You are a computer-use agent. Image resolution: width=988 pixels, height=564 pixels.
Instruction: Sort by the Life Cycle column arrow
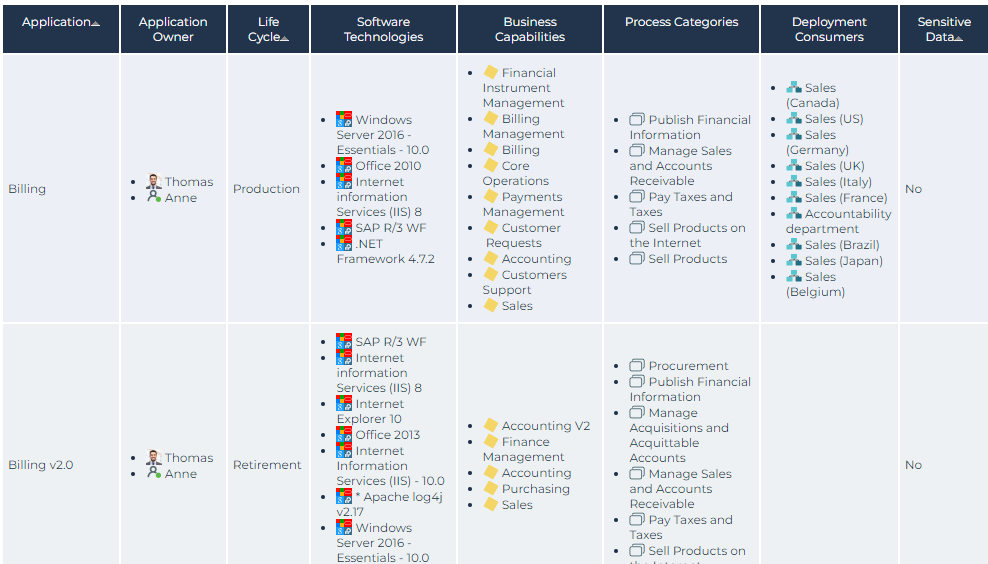[285, 39]
